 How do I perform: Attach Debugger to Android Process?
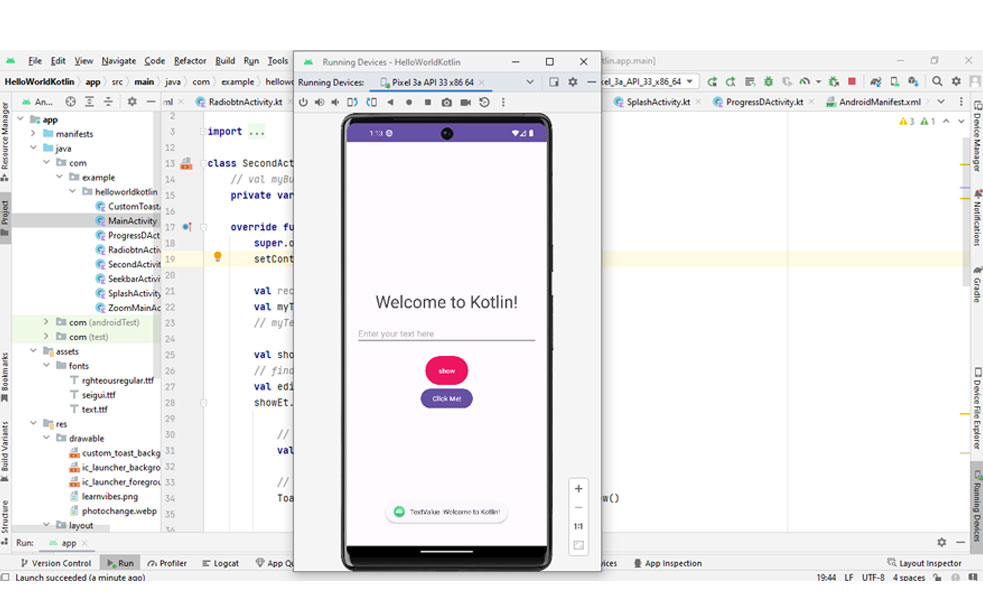coord(834,82)
